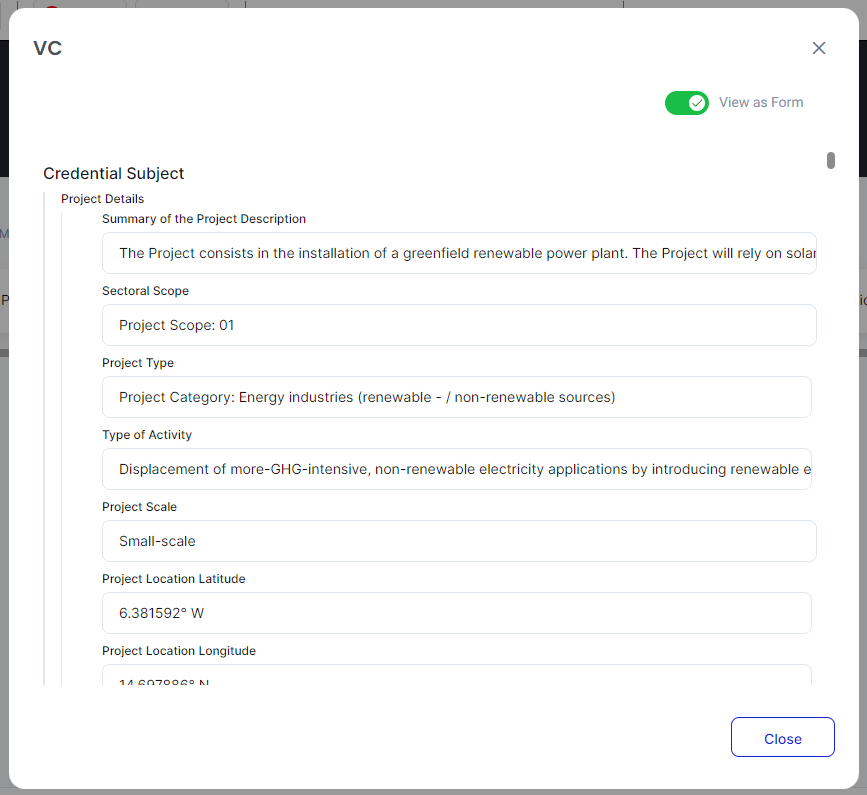Click the 'Type of Activity' field label
This screenshot has height=795, width=867.
click(x=147, y=435)
